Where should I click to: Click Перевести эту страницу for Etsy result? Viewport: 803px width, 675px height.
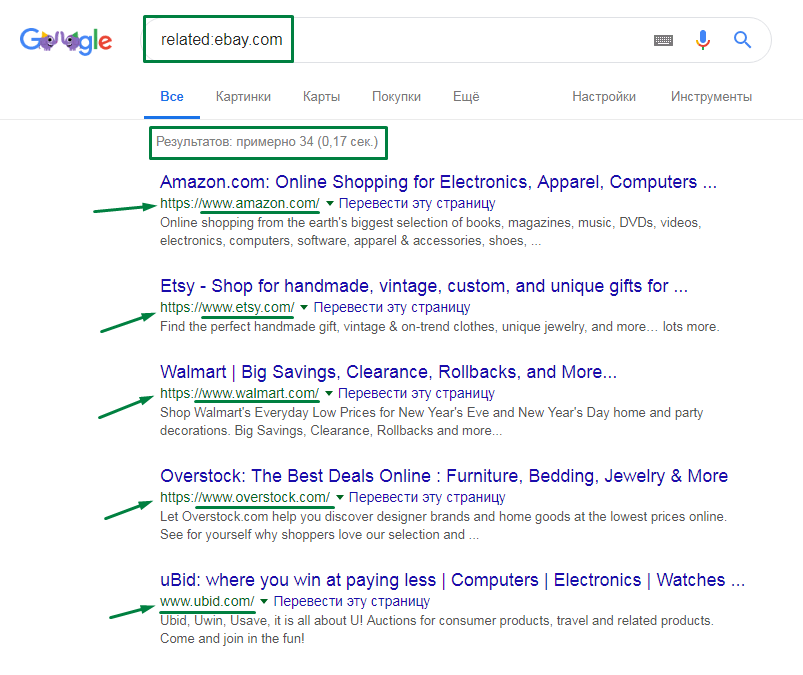pos(392,307)
